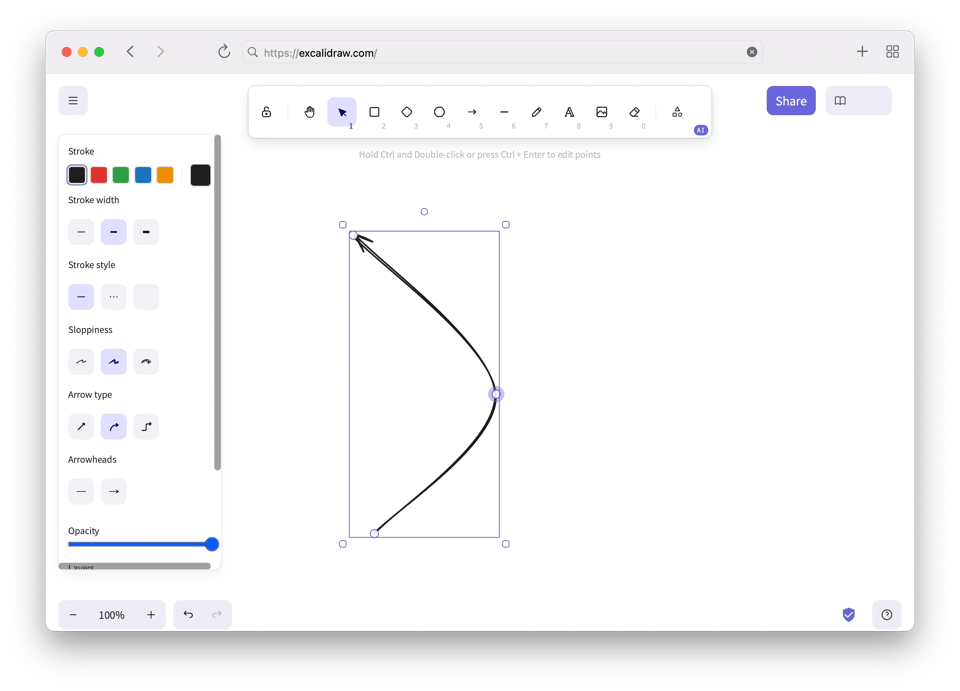Select the Hand panning tool
The height and width of the screenshot is (691, 960).
309,111
